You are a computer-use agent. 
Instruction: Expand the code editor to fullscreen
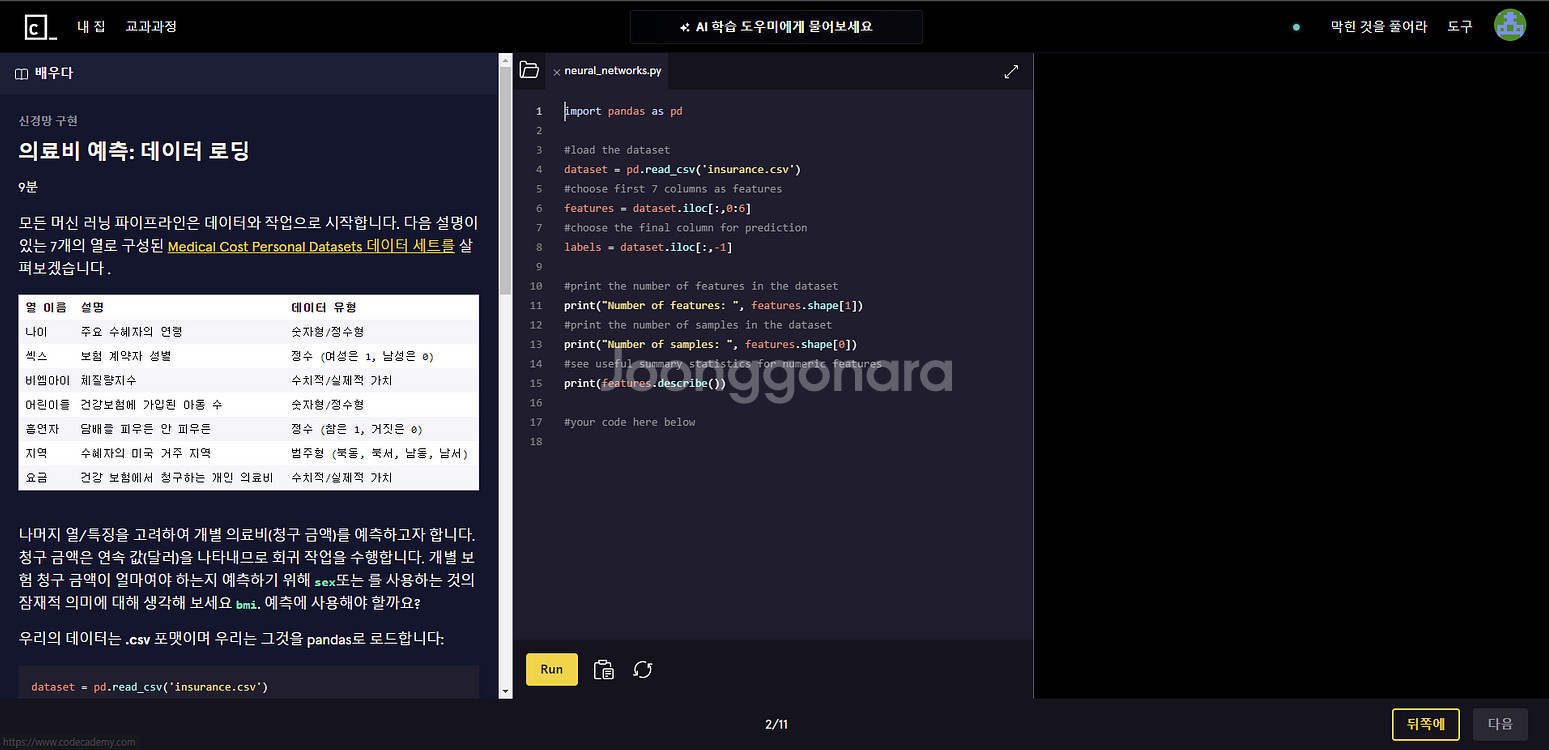1011,71
